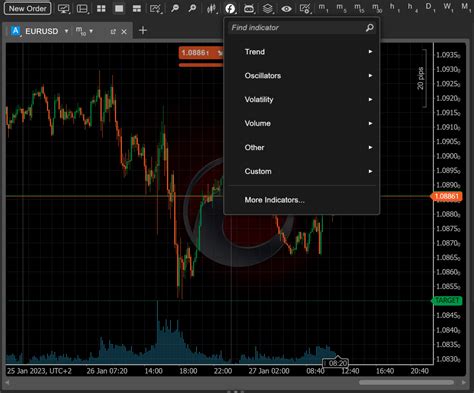The height and width of the screenshot is (393, 474).
Task: Click the 25 Jan 2023, UTC+2 label
Action: (39, 371)
